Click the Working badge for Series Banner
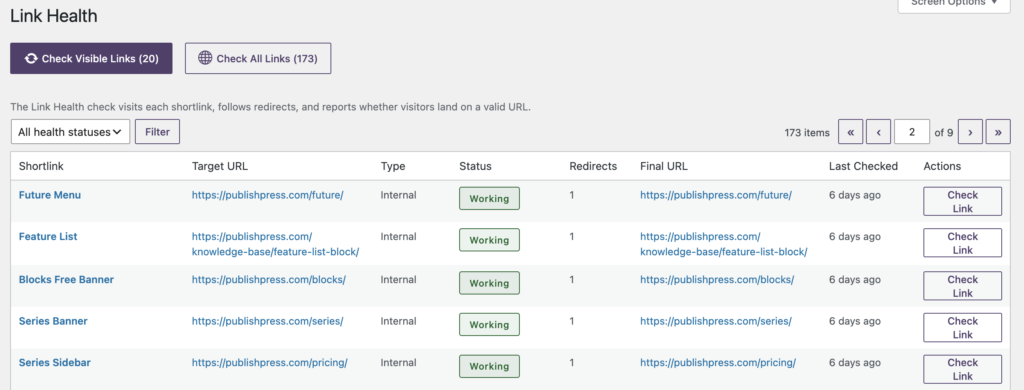The height and width of the screenshot is (390, 1024). coord(489,325)
